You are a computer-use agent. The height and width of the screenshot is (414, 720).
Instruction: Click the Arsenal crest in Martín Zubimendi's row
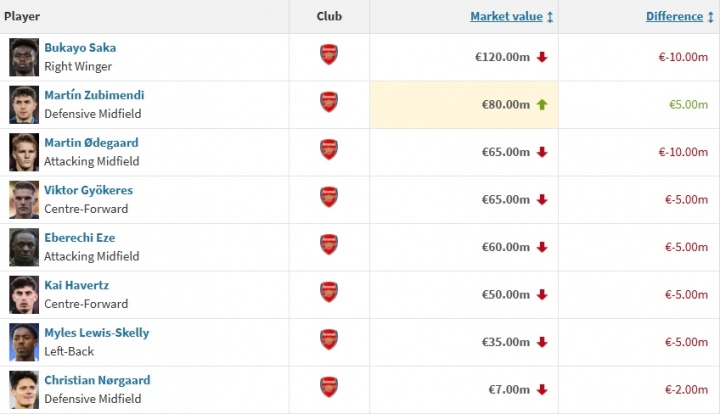[329, 103]
